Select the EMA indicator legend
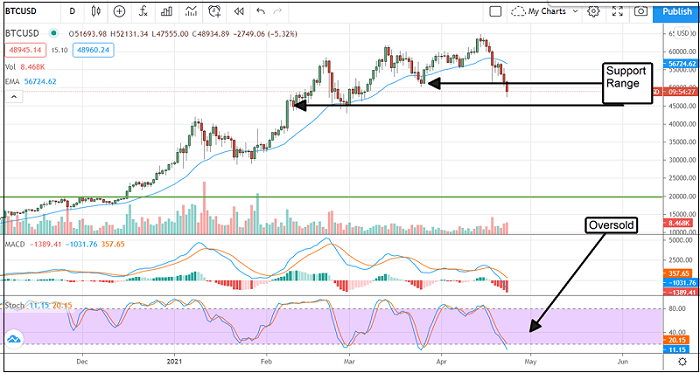 tap(31, 82)
